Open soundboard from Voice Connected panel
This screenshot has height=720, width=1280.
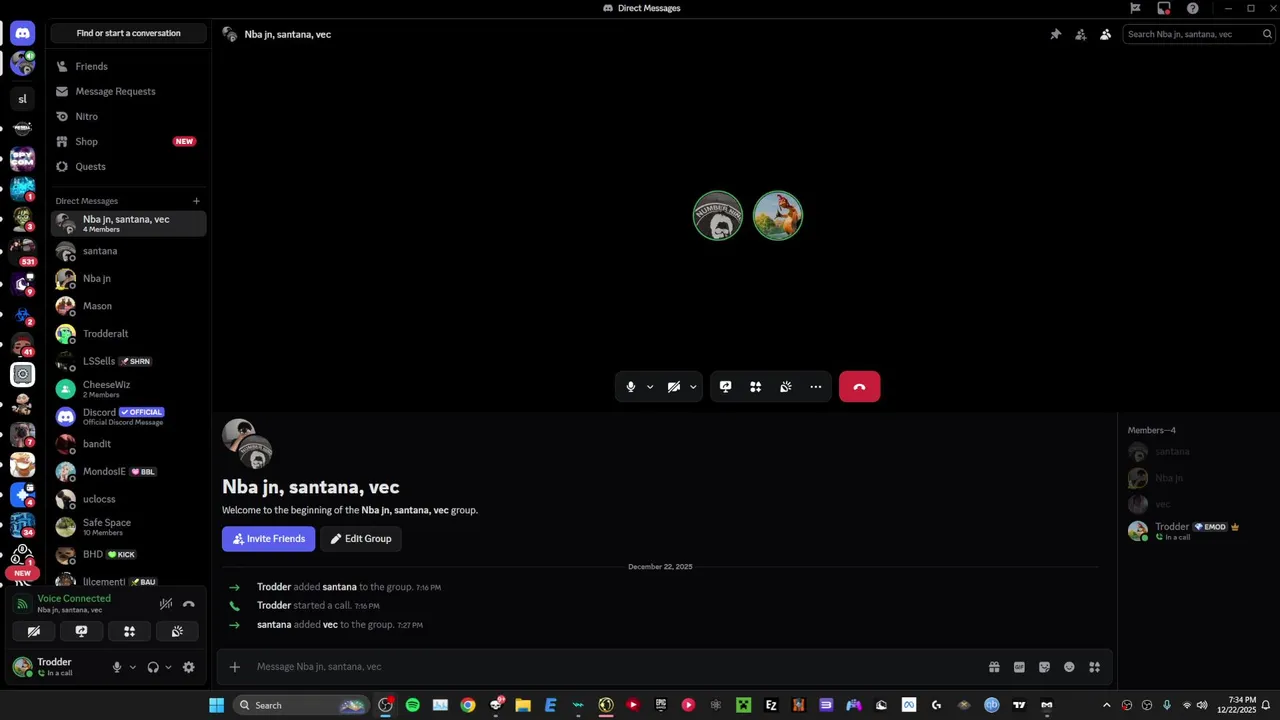177,631
